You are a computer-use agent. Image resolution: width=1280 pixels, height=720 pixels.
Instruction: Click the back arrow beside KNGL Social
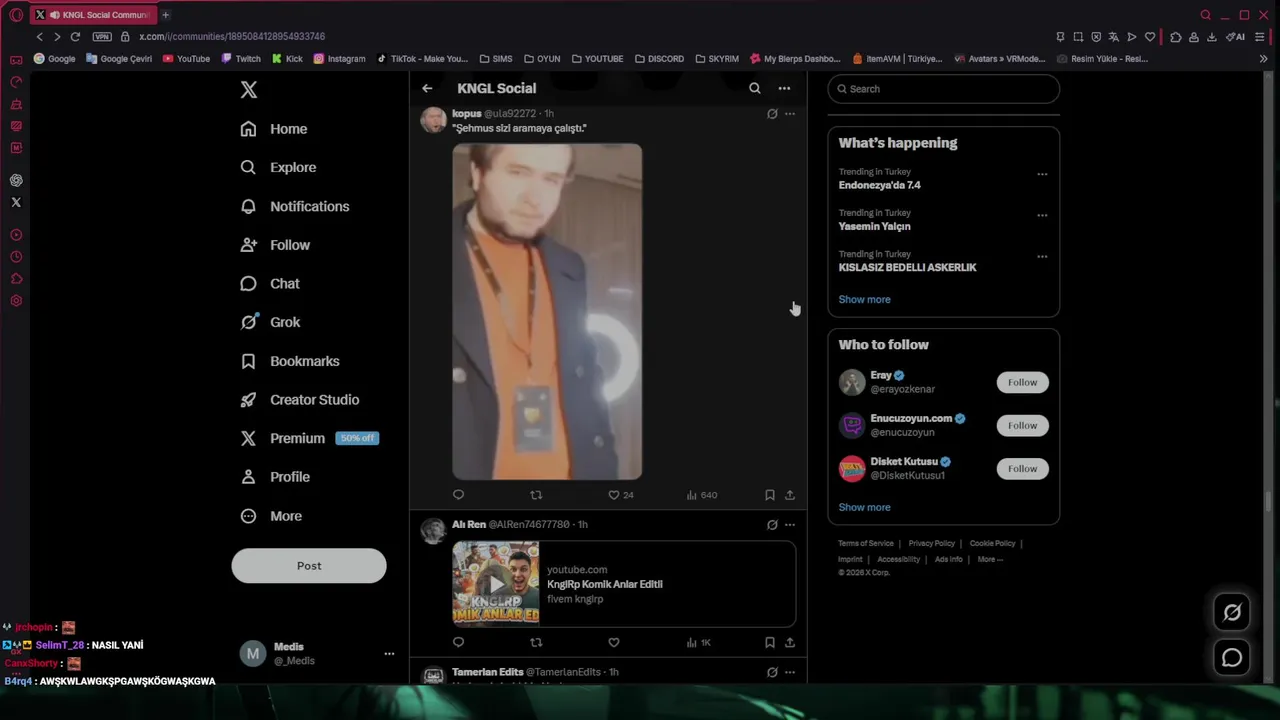click(427, 88)
